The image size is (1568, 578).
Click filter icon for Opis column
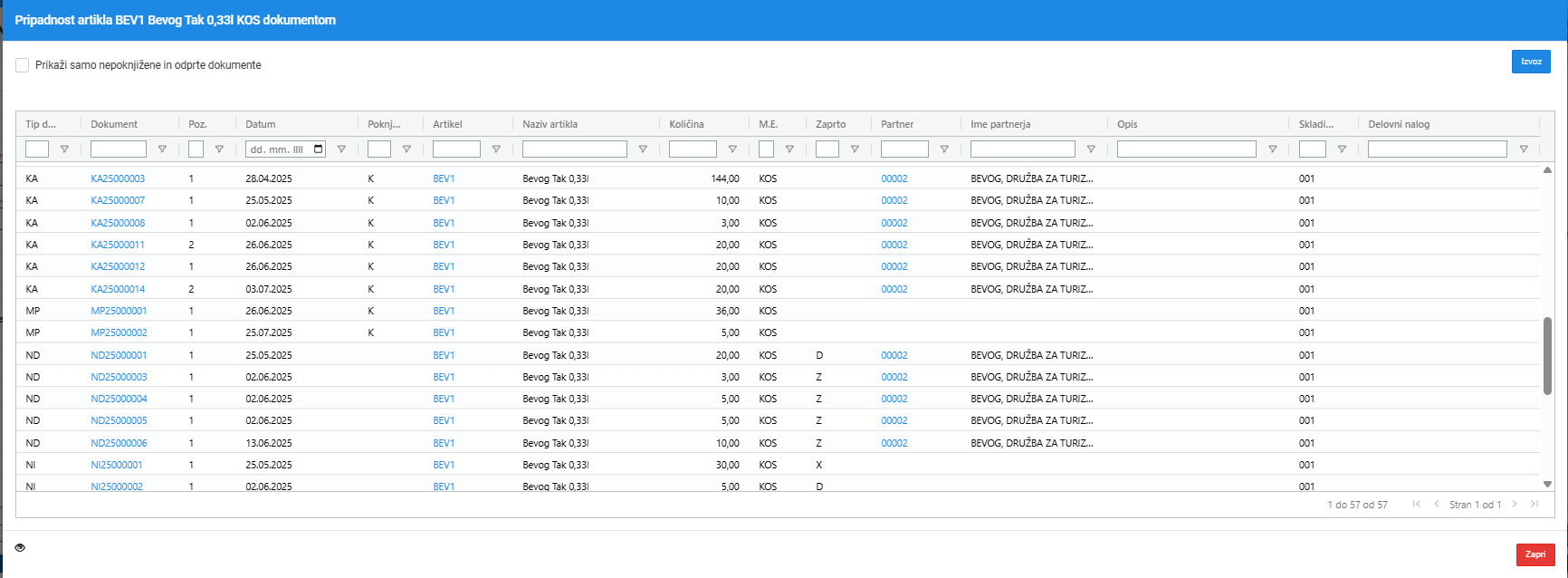pos(1272,149)
